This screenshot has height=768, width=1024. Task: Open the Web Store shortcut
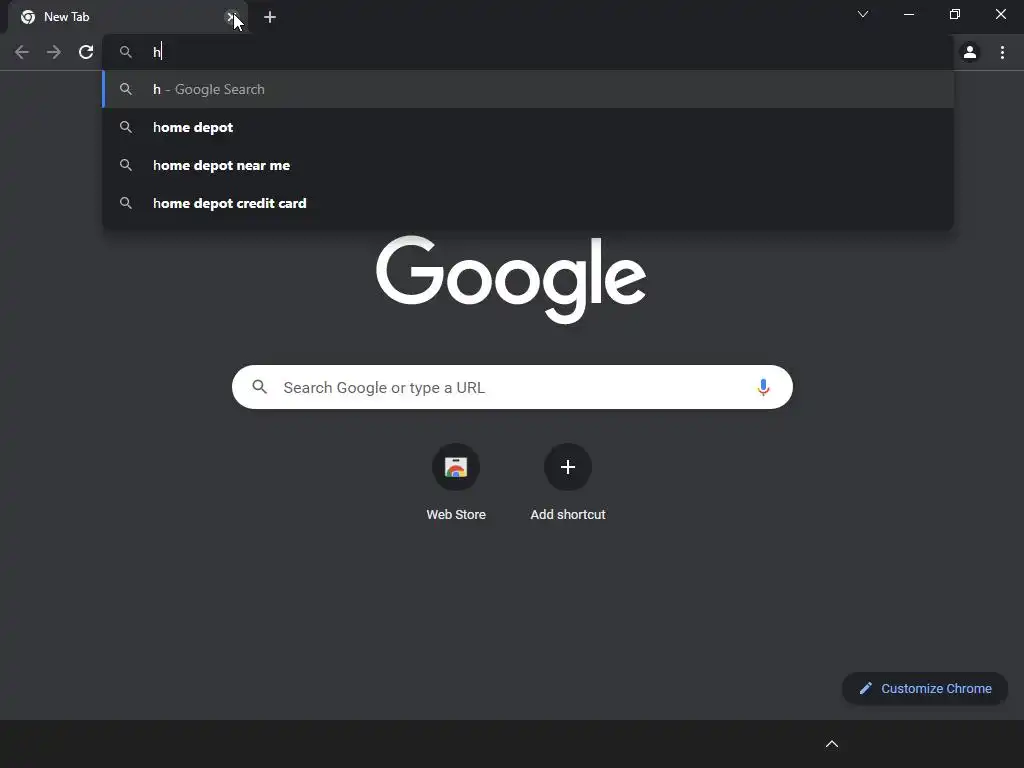click(456, 483)
